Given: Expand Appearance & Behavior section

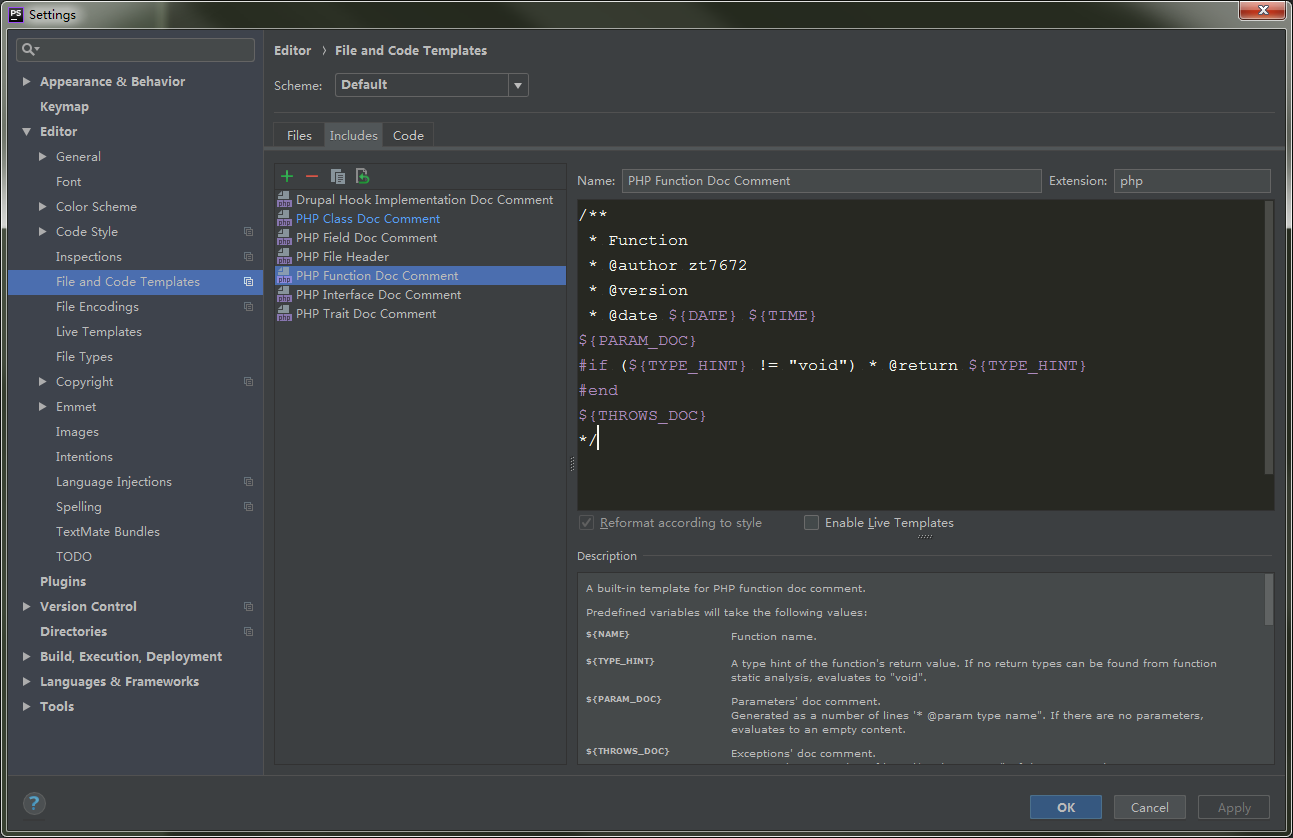Looking at the screenshot, I should coord(27,82).
